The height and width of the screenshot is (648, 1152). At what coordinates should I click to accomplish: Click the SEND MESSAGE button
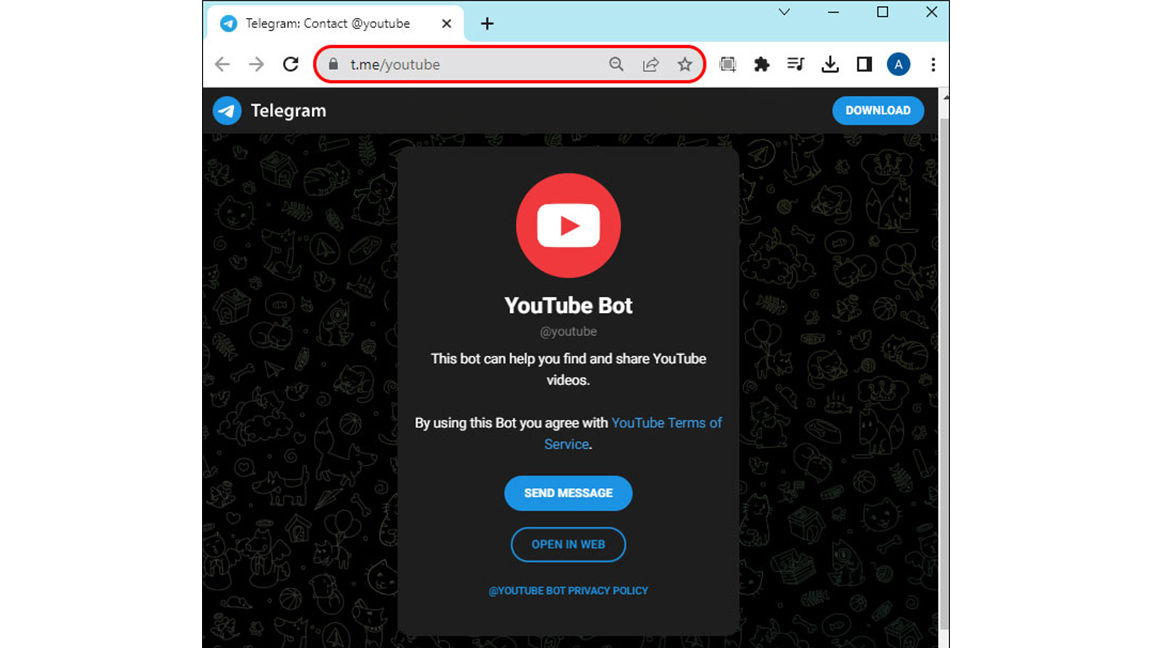[568, 493]
